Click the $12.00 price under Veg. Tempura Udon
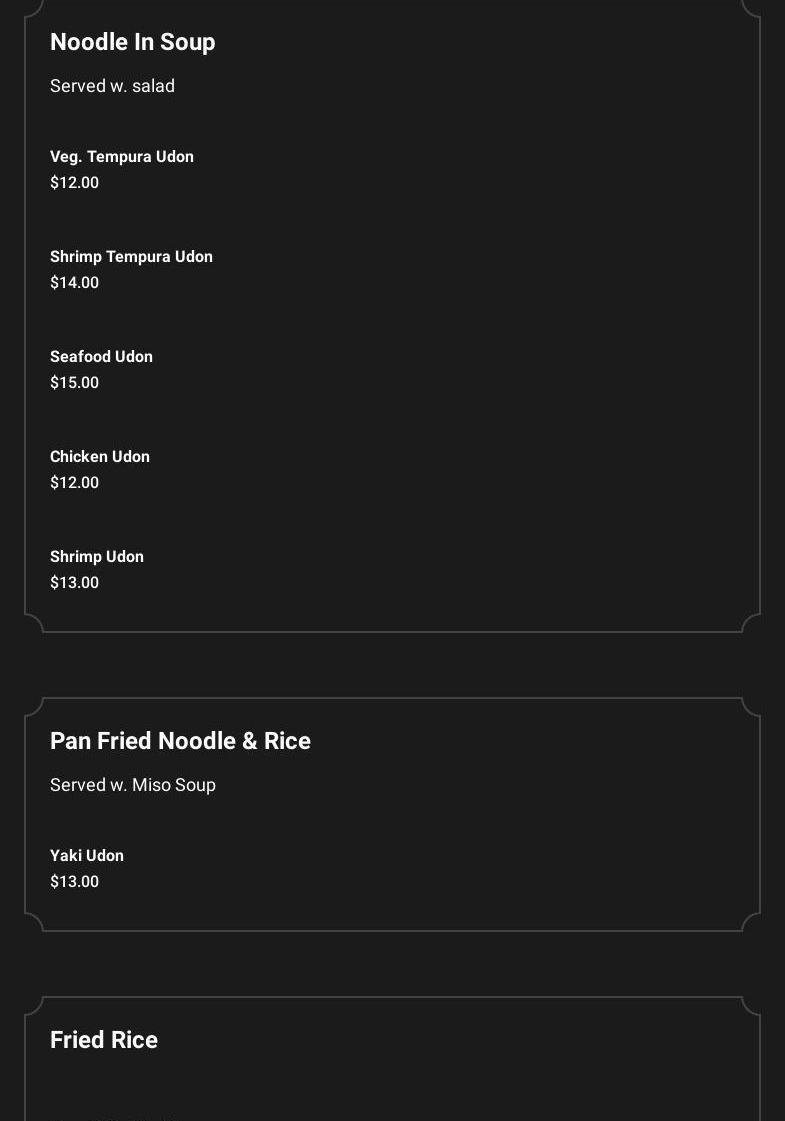The width and height of the screenshot is (785, 1121). (x=74, y=183)
